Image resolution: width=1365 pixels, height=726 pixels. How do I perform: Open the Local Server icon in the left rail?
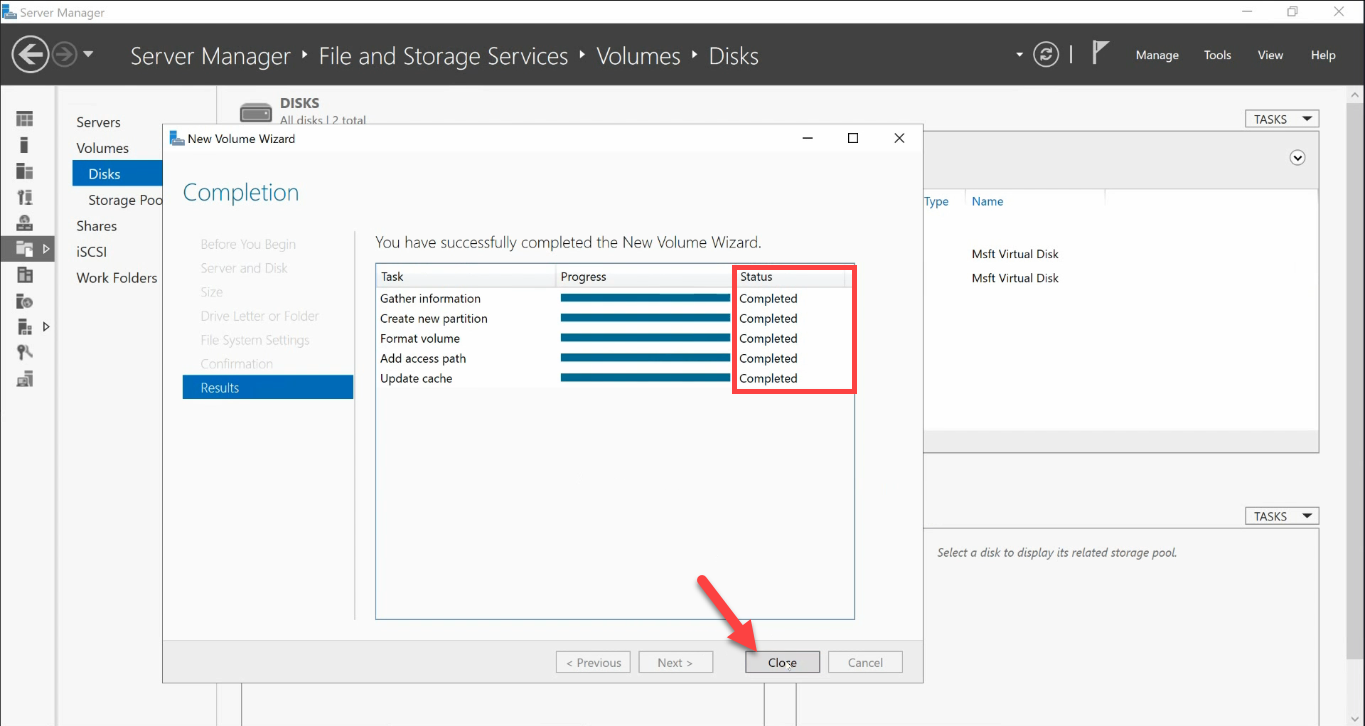point(25,145)
